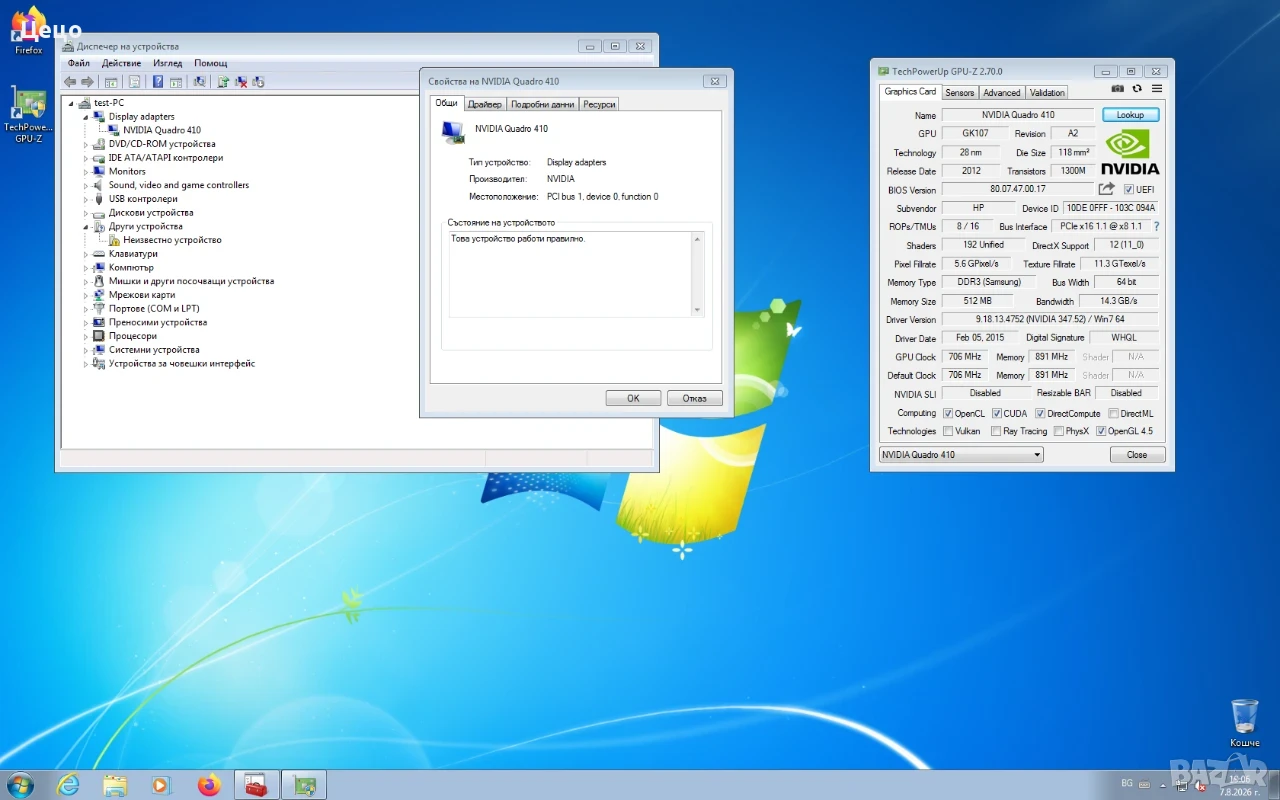This screenshot has width=1280, height=800.
Task: Click the Device ID value field in GPU-Z
Action: click(x=1110, y=208)
